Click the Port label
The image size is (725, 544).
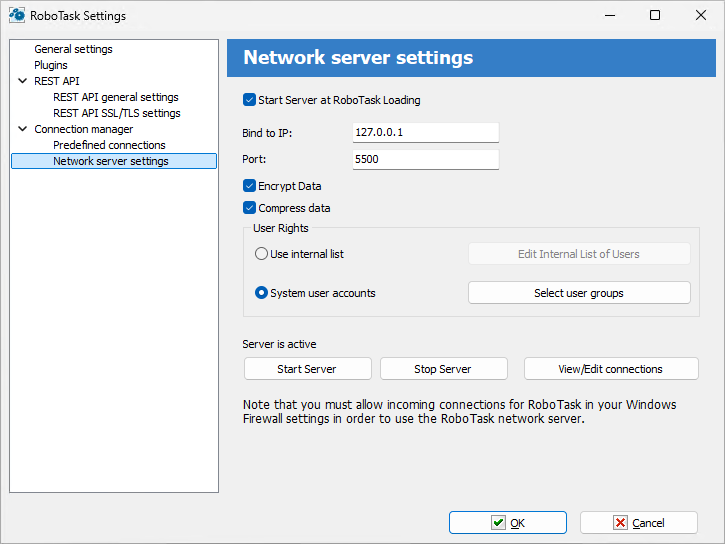[254, 159]
